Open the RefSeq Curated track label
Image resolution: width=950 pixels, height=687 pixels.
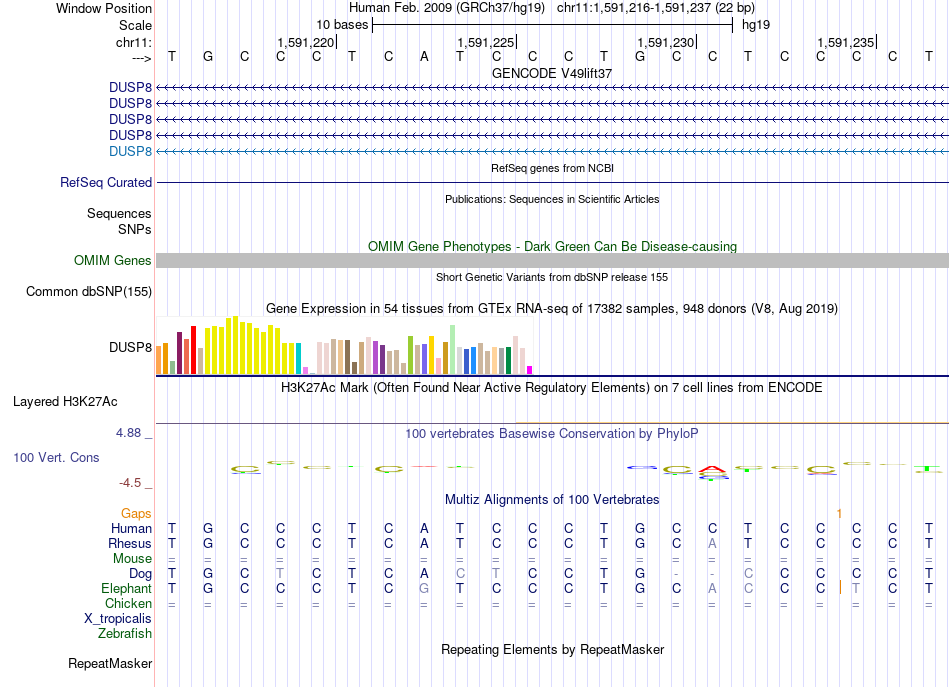click(x=106, y=182)
